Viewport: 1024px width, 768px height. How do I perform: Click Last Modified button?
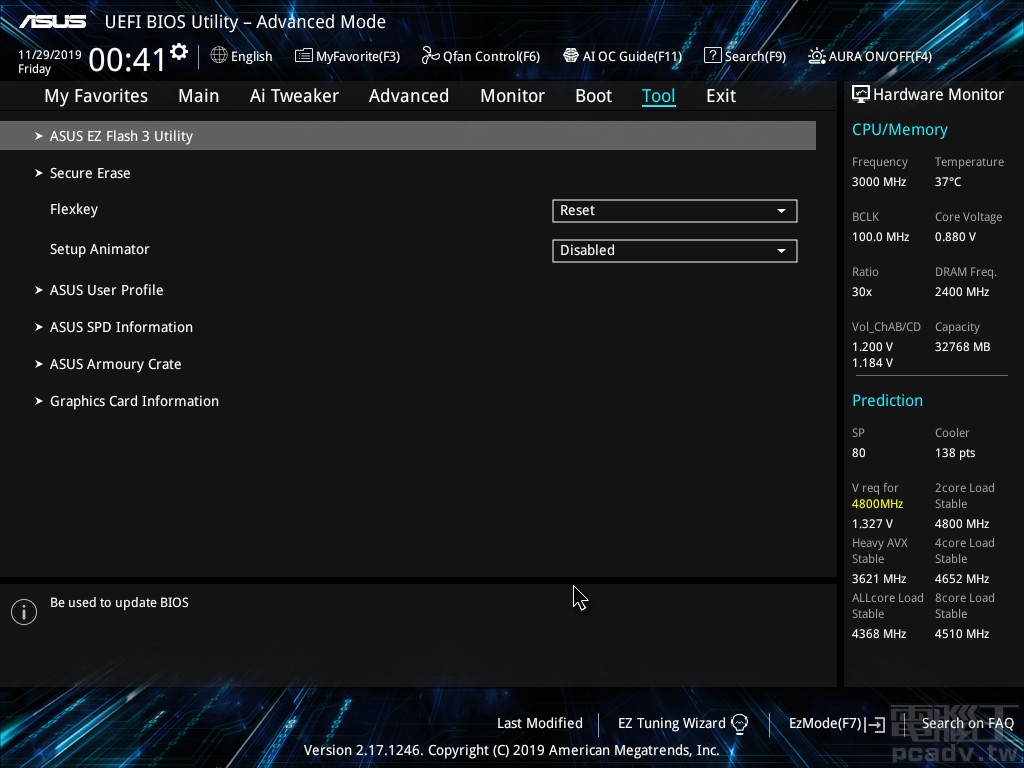(539, 724)
